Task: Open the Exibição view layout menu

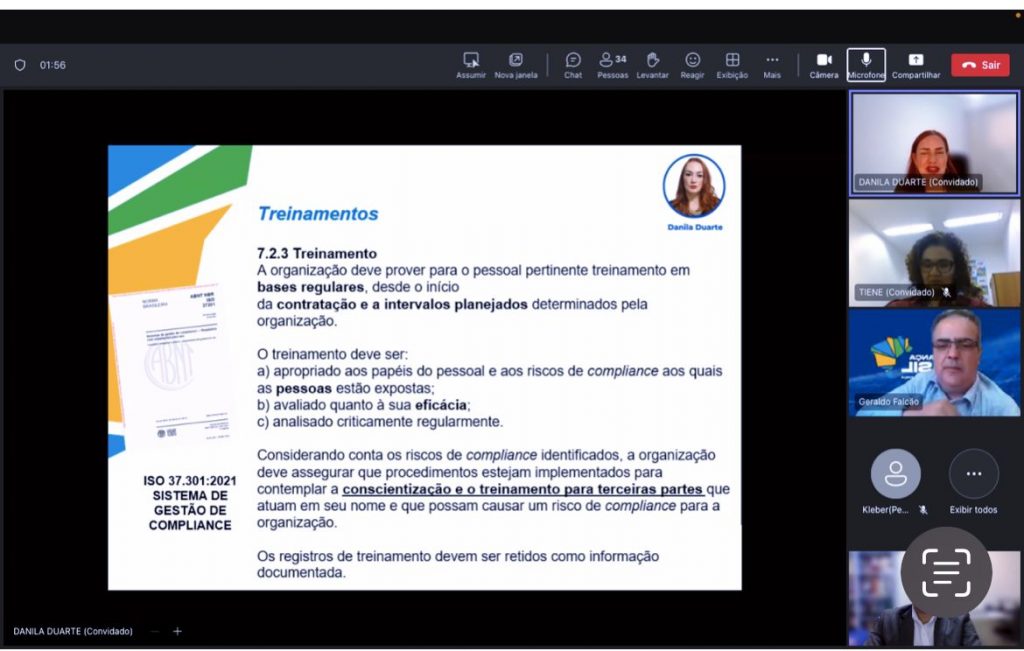Action: click(732, 60)
